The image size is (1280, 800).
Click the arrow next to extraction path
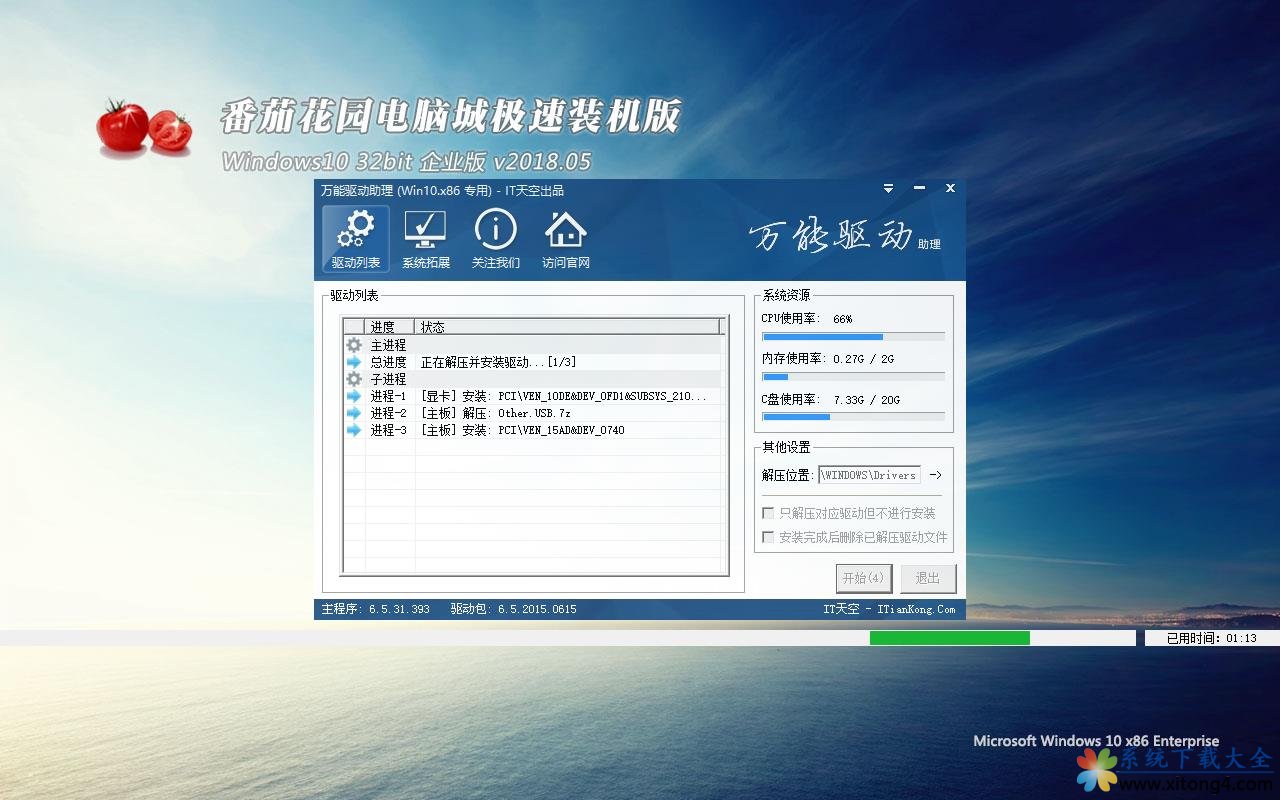(x=935, y=475)
